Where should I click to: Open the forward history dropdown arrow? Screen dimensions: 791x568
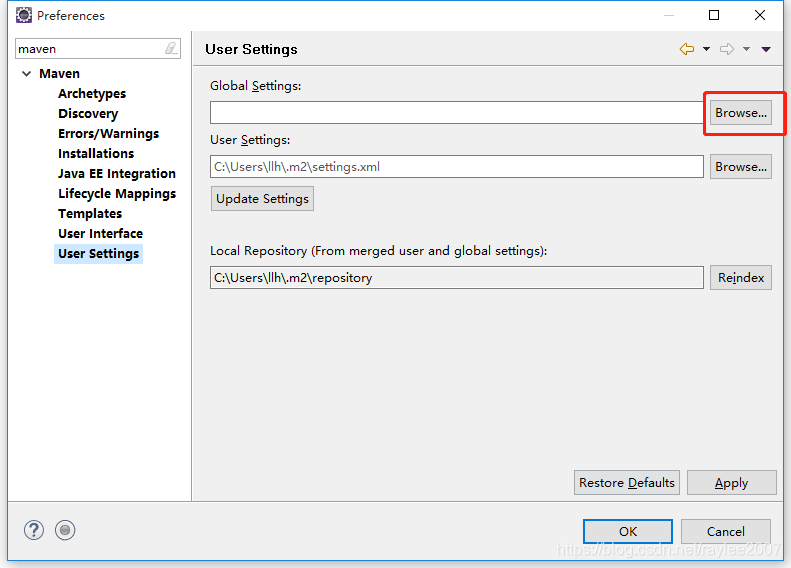pyautogui.click(x=747, y=49)
